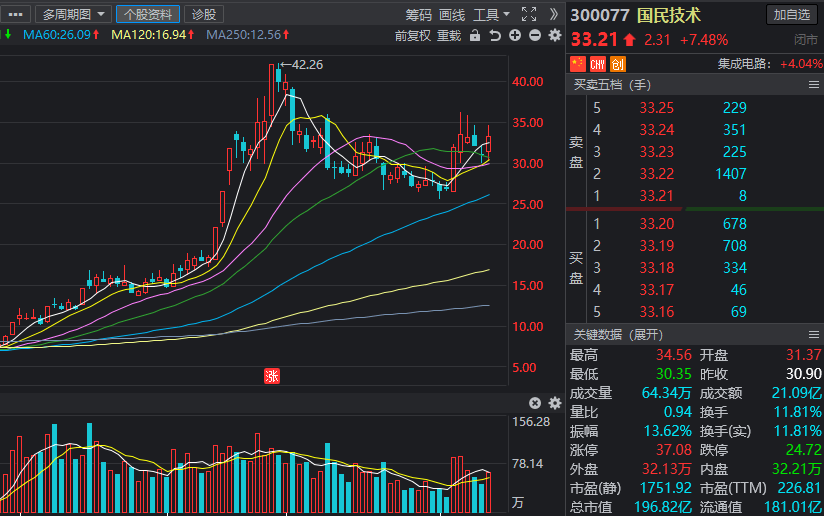The height and width of the screenshot is (516, 824).
Task: Toggle the 重载 option
Action: click(449, 36)
